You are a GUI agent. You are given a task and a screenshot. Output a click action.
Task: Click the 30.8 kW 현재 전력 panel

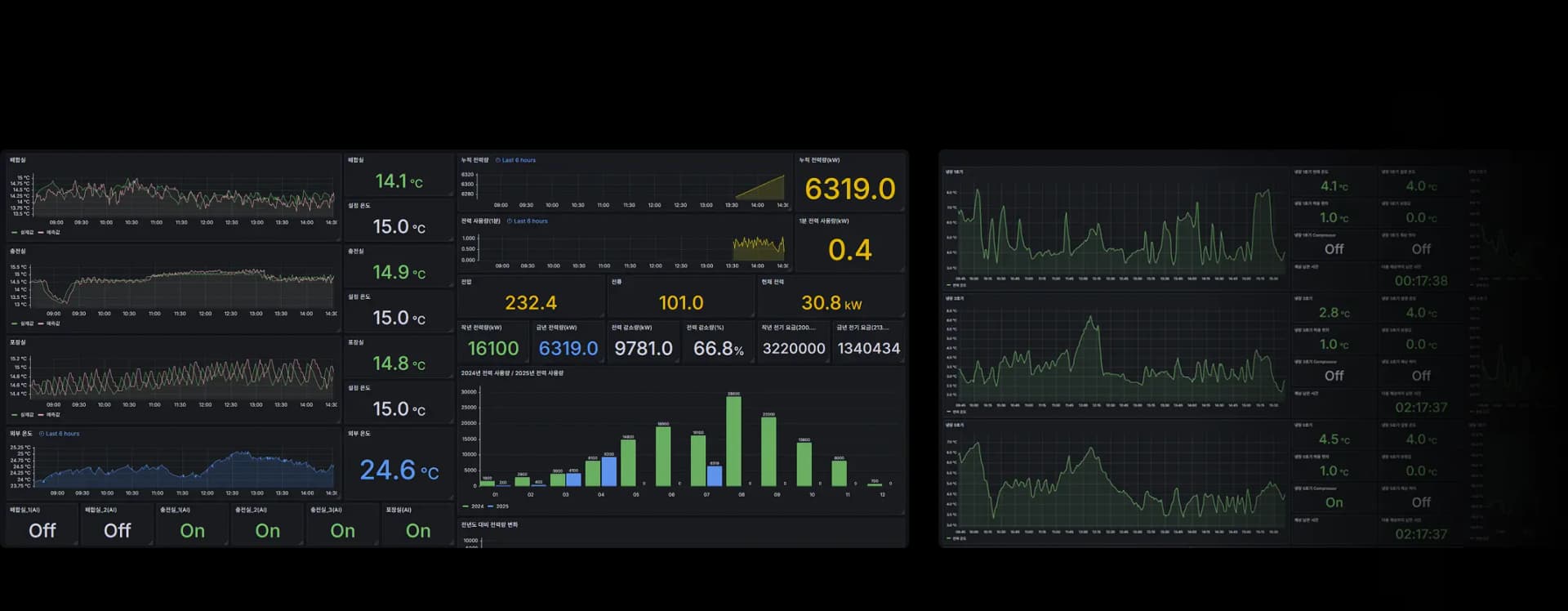[831, 303]
